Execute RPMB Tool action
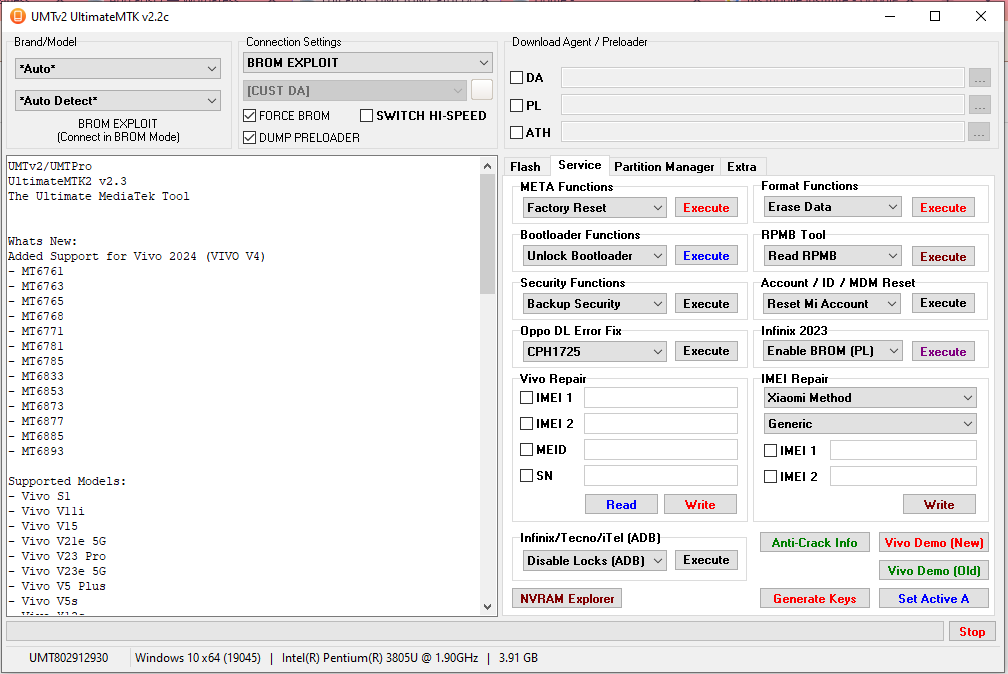 943,257
